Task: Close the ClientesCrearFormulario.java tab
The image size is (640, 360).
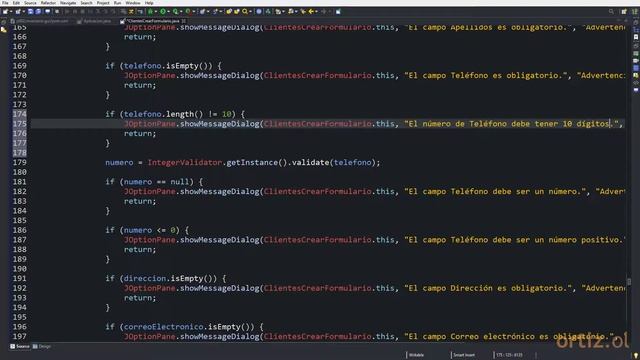Action: coord(184,21)
